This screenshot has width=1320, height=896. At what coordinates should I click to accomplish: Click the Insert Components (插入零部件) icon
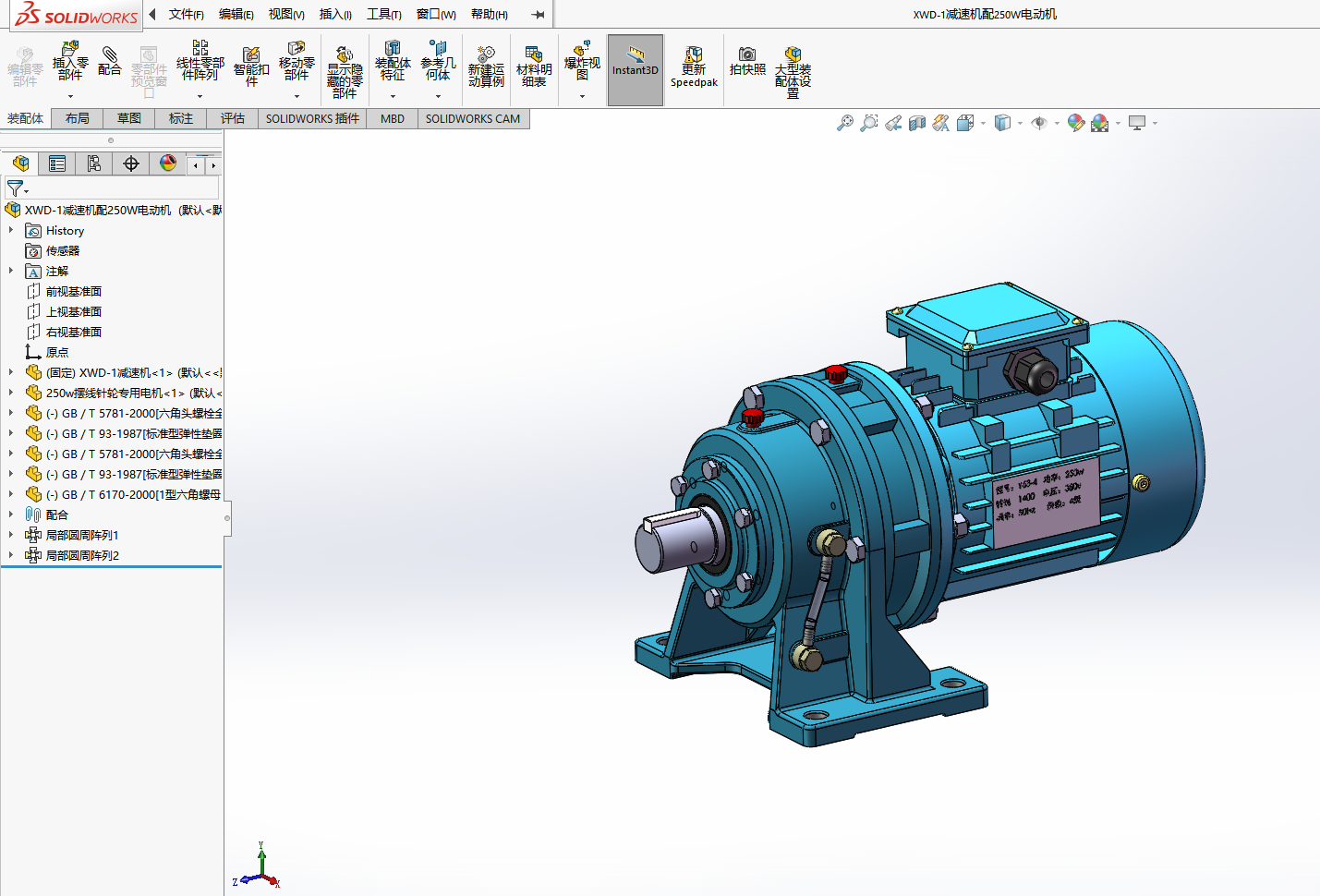(70, 61)
